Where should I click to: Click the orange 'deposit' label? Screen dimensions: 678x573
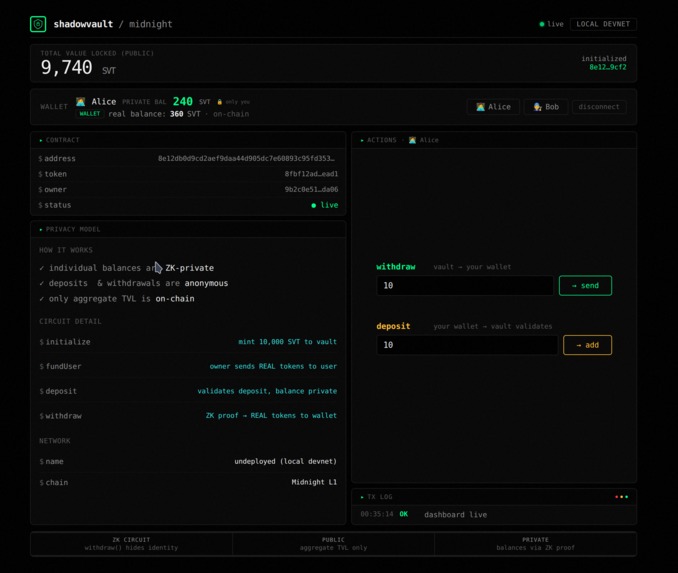393,326
